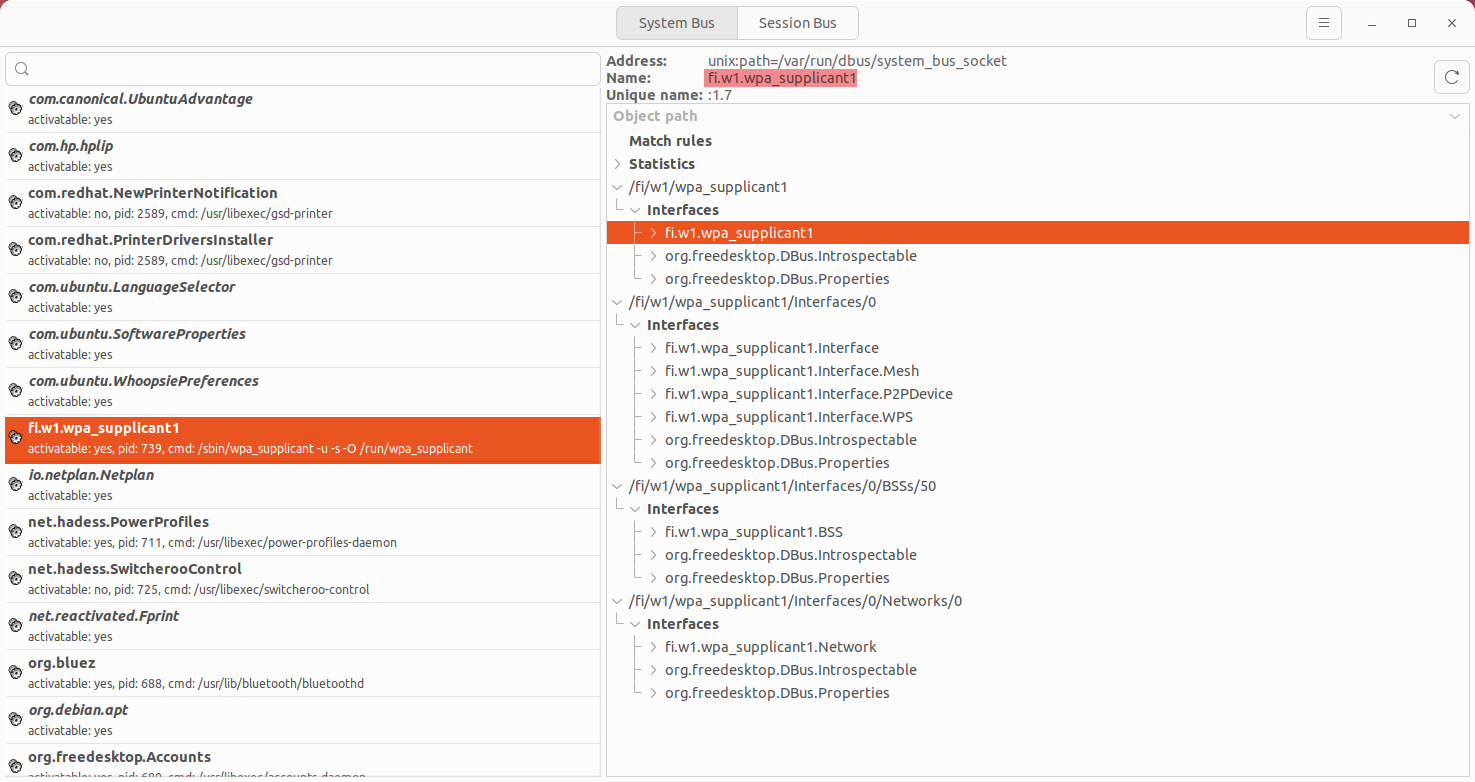Click the gear icon beside org.bluez
Screen dimensions: 1475x782
pos(16,672)
